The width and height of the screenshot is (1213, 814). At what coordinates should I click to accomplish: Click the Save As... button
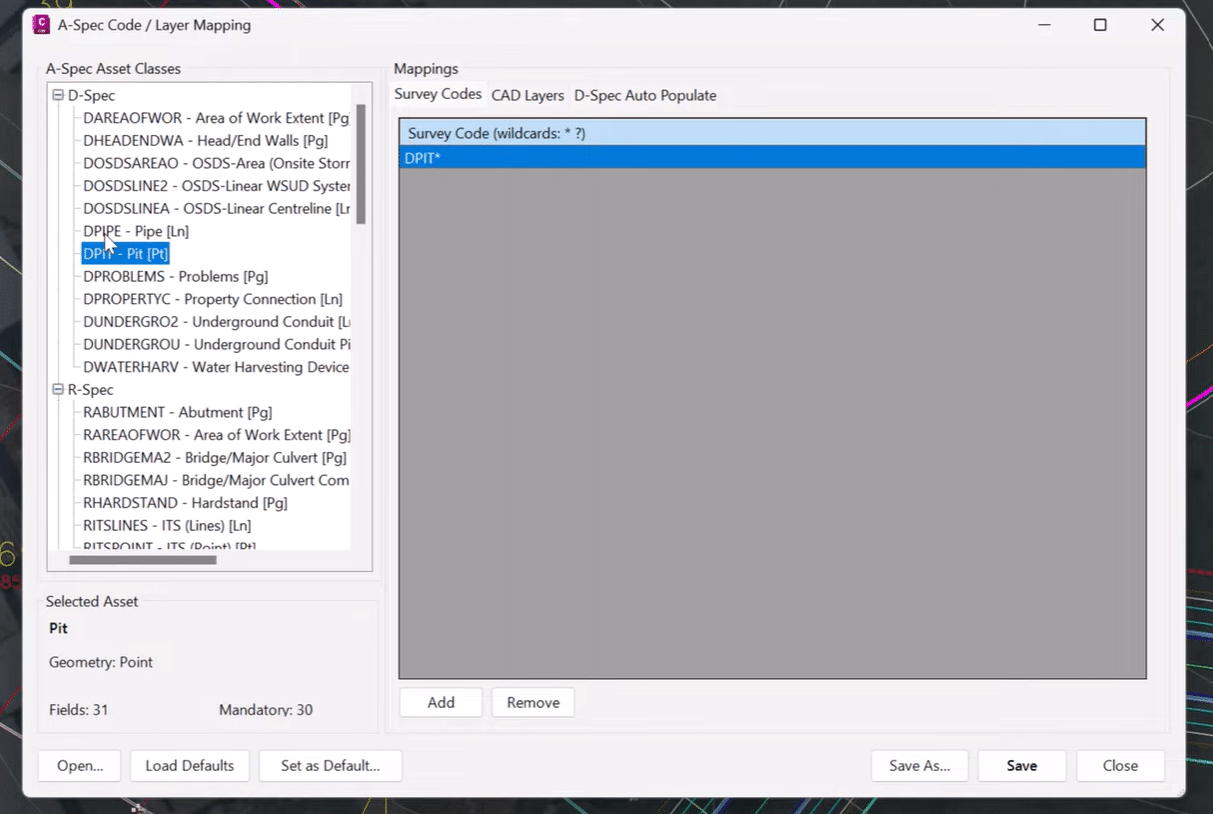[x=920, y=766]
